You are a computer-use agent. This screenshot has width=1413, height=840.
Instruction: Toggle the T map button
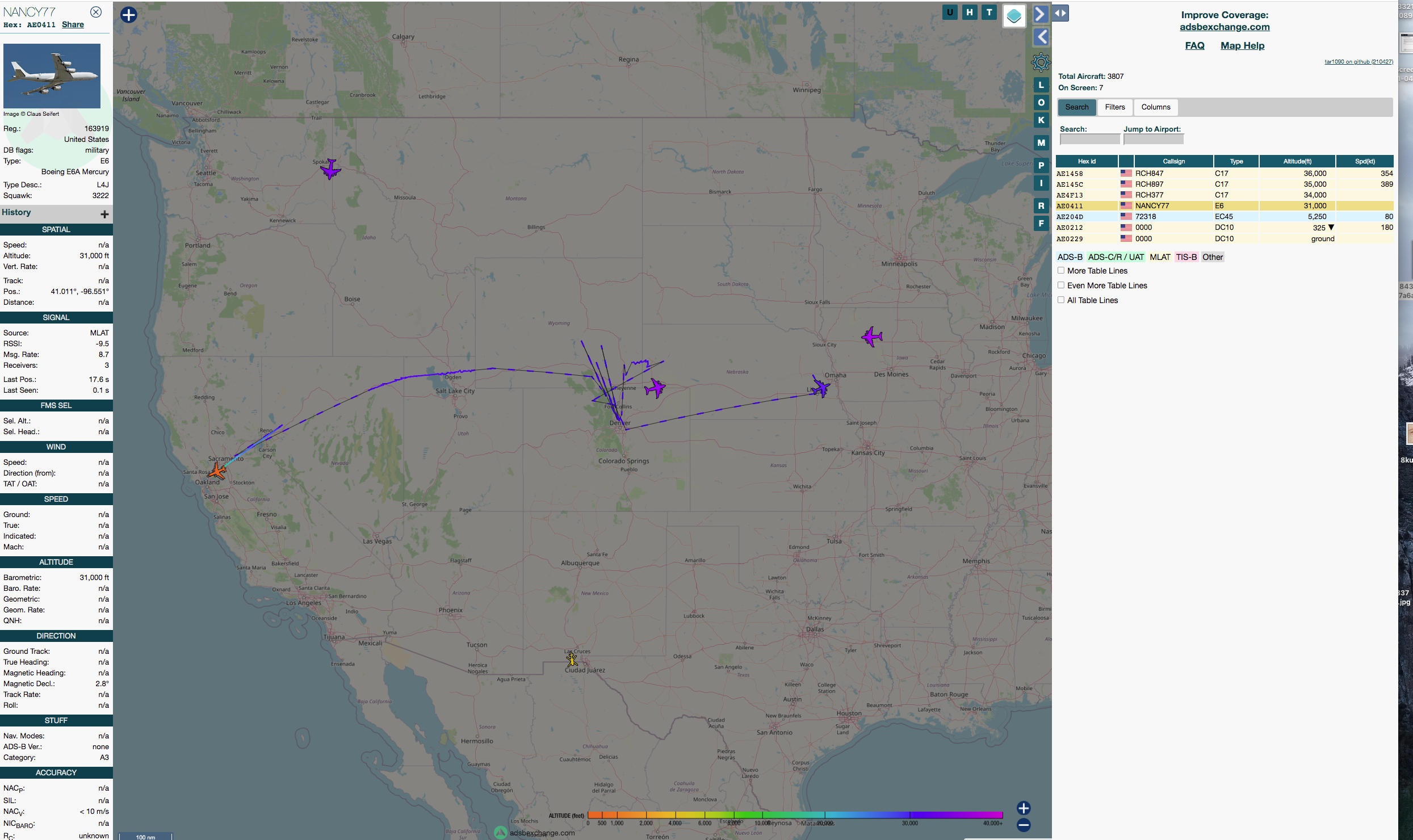[x=989, y=12]
